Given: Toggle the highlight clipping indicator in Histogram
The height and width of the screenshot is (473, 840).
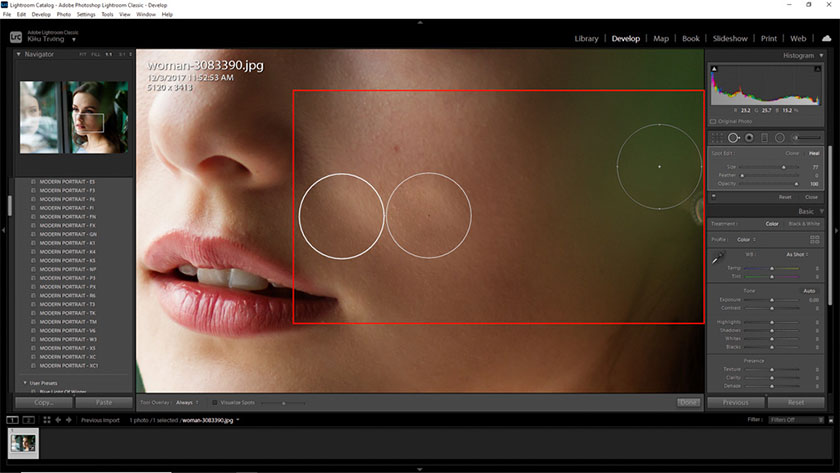Looking at the screenshot, I should [818, 69].
